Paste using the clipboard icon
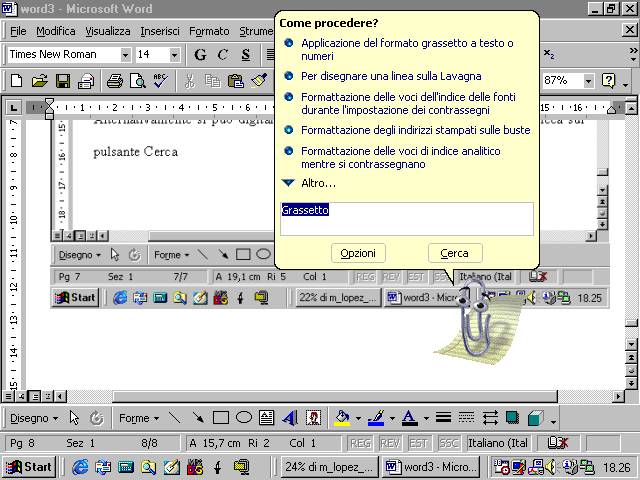 [x=236, y=80]
